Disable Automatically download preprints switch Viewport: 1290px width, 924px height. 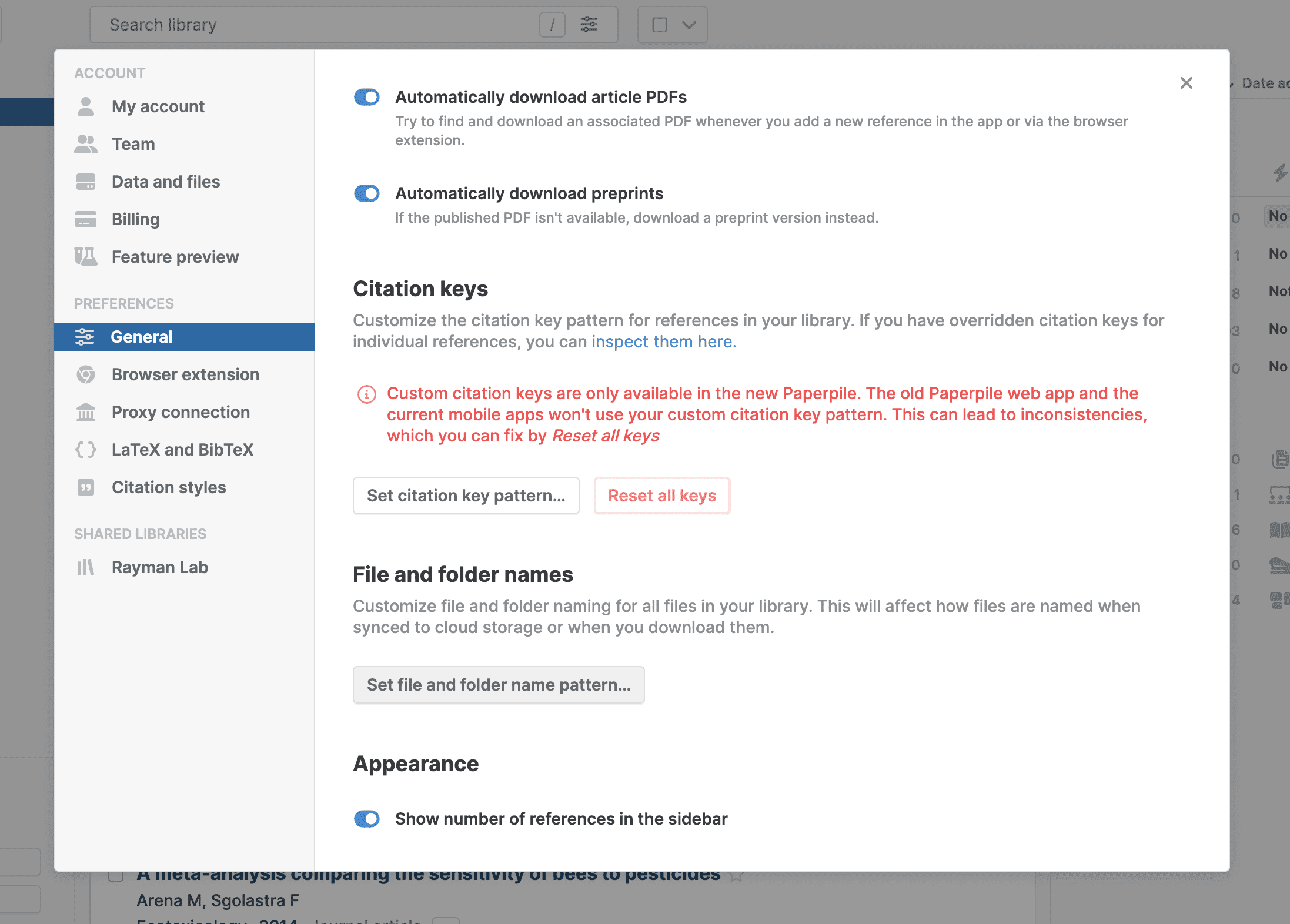point(367,193)
